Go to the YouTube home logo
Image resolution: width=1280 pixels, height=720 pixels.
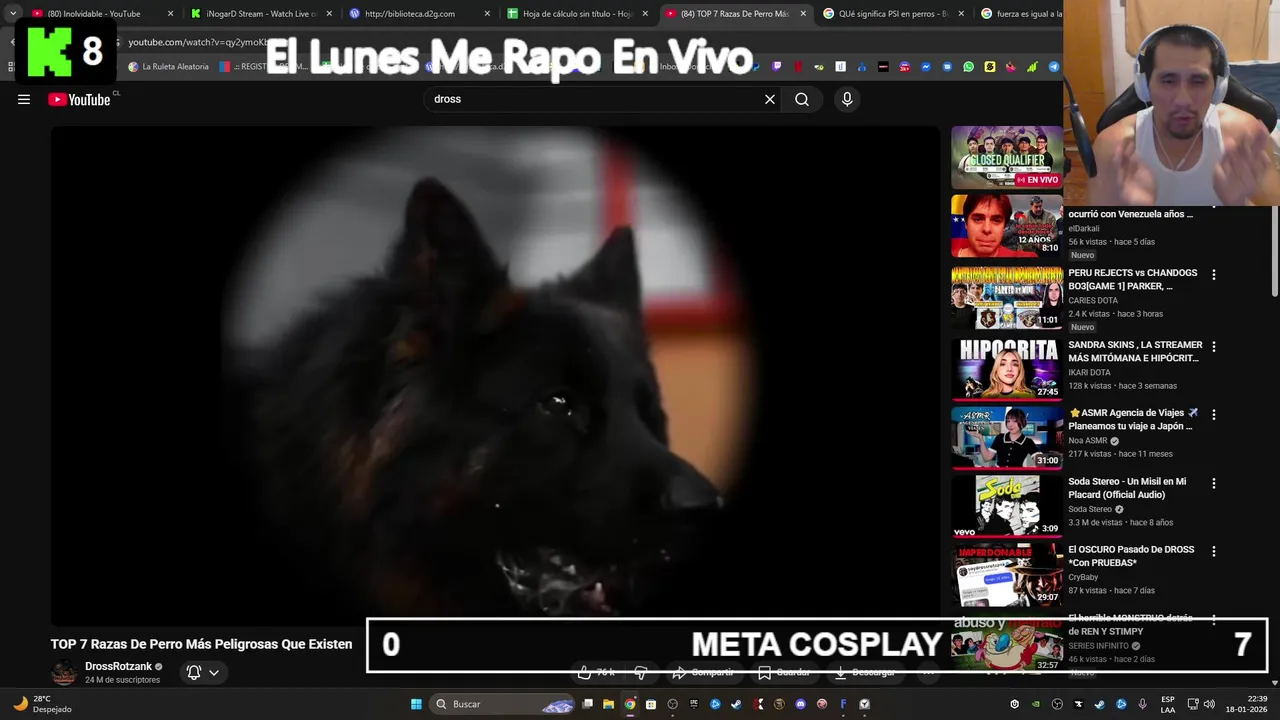pyautogui.click(x=79, y=99)
